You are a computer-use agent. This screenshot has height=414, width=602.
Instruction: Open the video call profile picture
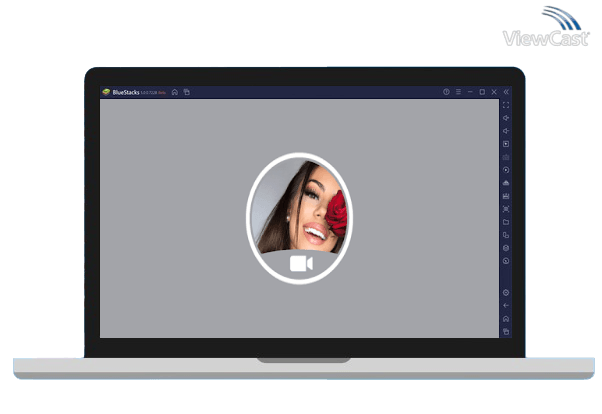click(299, 218)
